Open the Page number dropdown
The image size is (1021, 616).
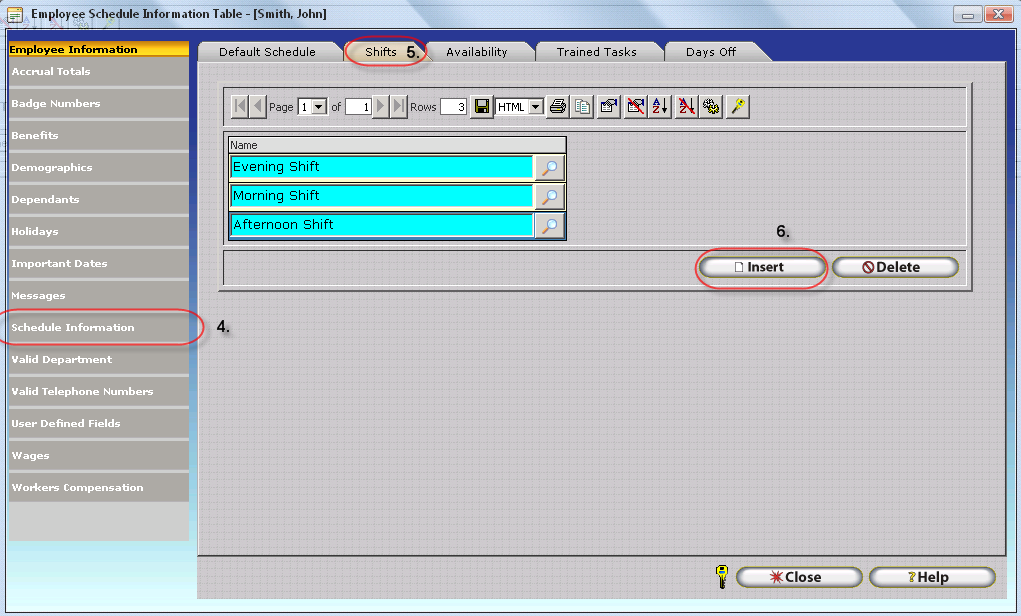[x=319, y=107]
